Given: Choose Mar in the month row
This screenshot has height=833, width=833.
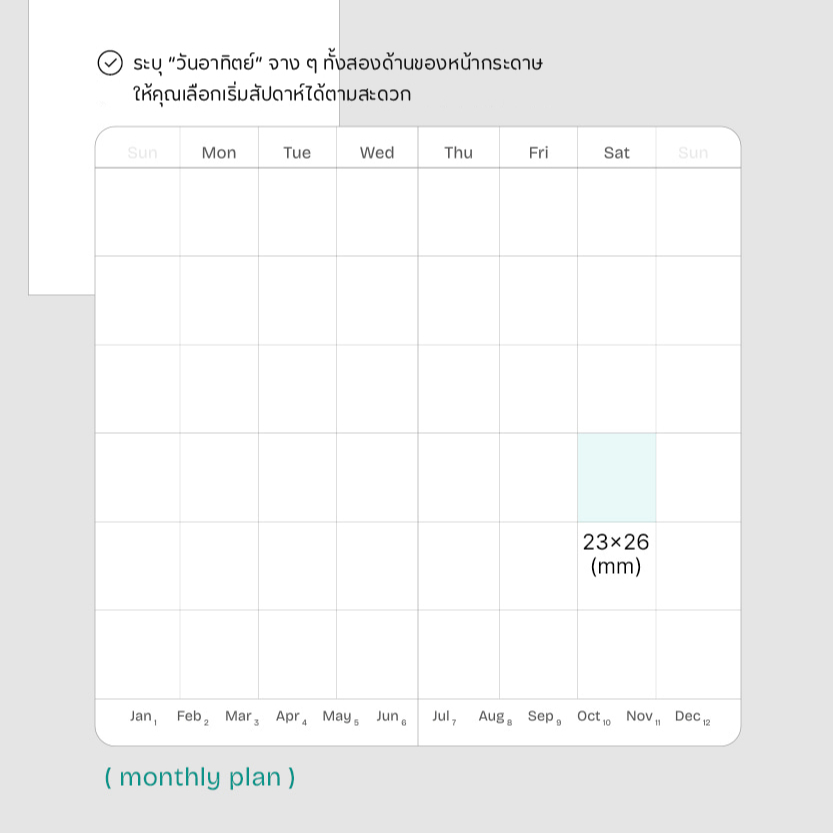Looking at the screenshot, I should pos(242,717).
